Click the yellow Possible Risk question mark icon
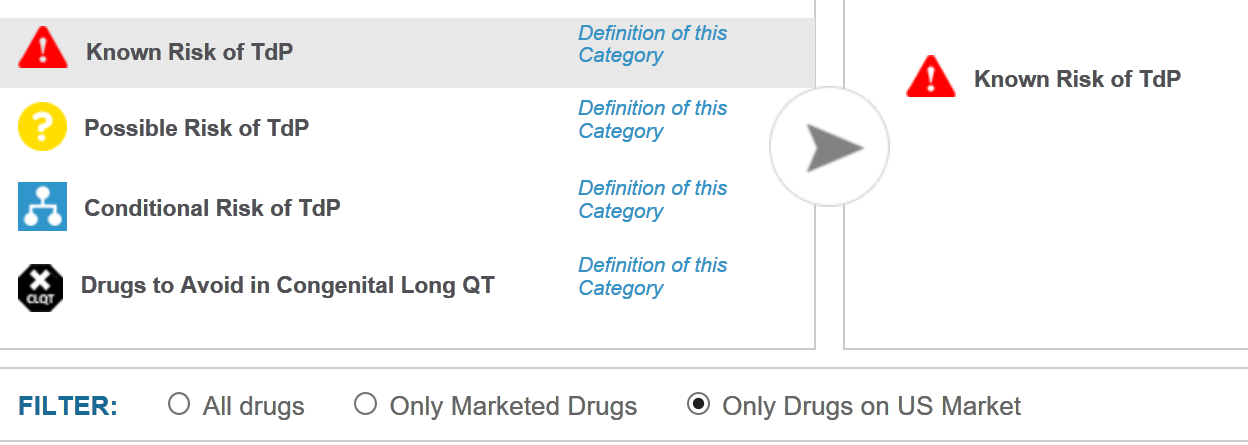Viewport: 1248px width, 445px height. pos(43,128)
